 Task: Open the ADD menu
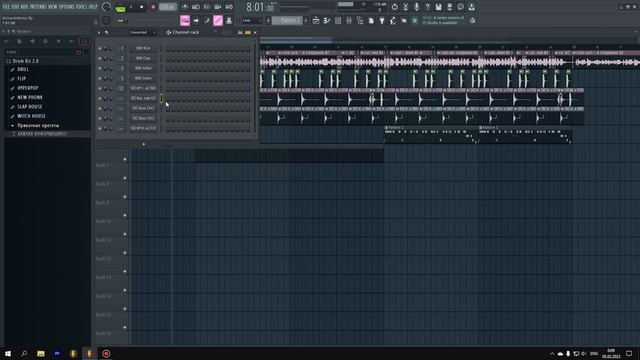pos(24,7)
